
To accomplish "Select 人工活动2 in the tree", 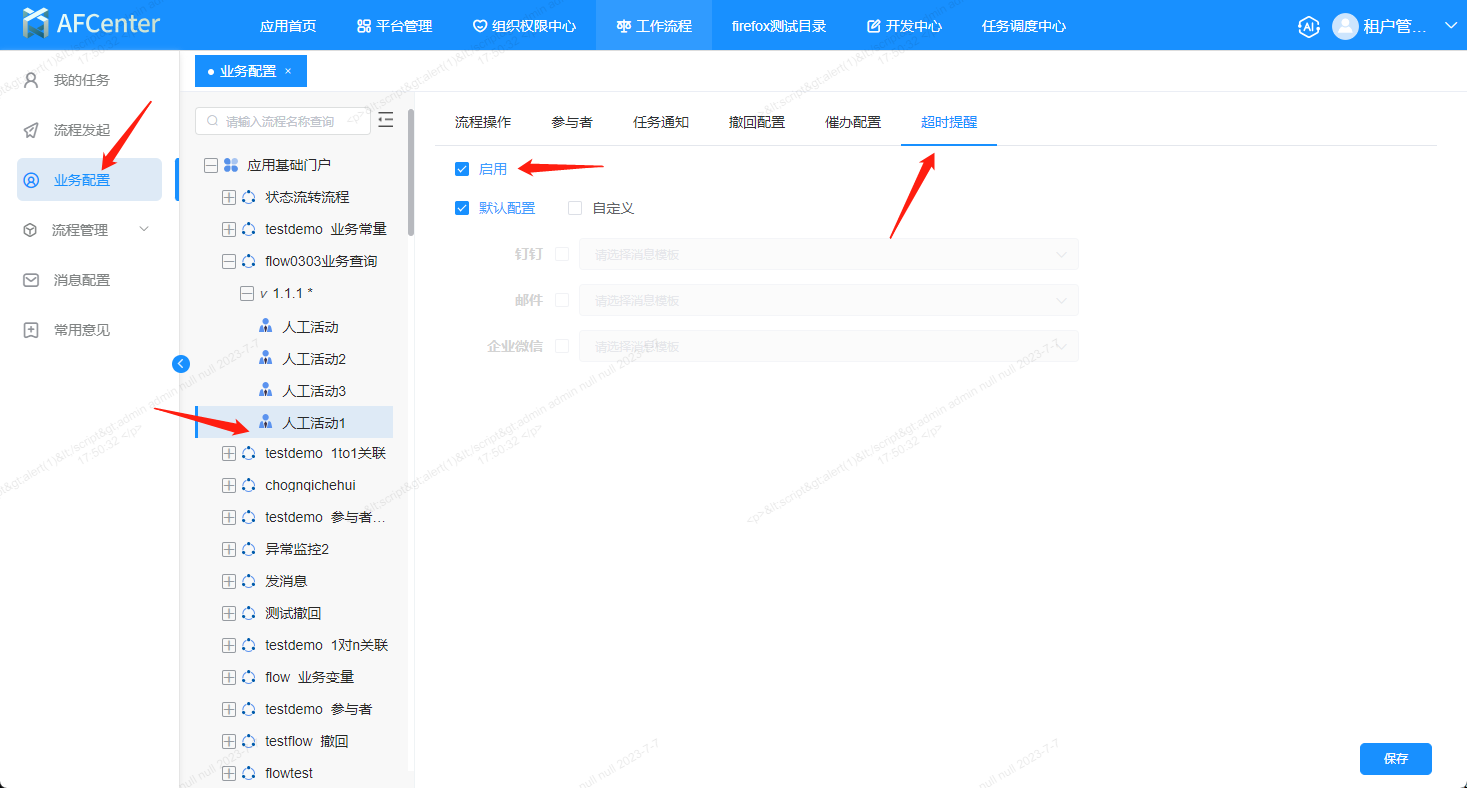I will 314,359.
